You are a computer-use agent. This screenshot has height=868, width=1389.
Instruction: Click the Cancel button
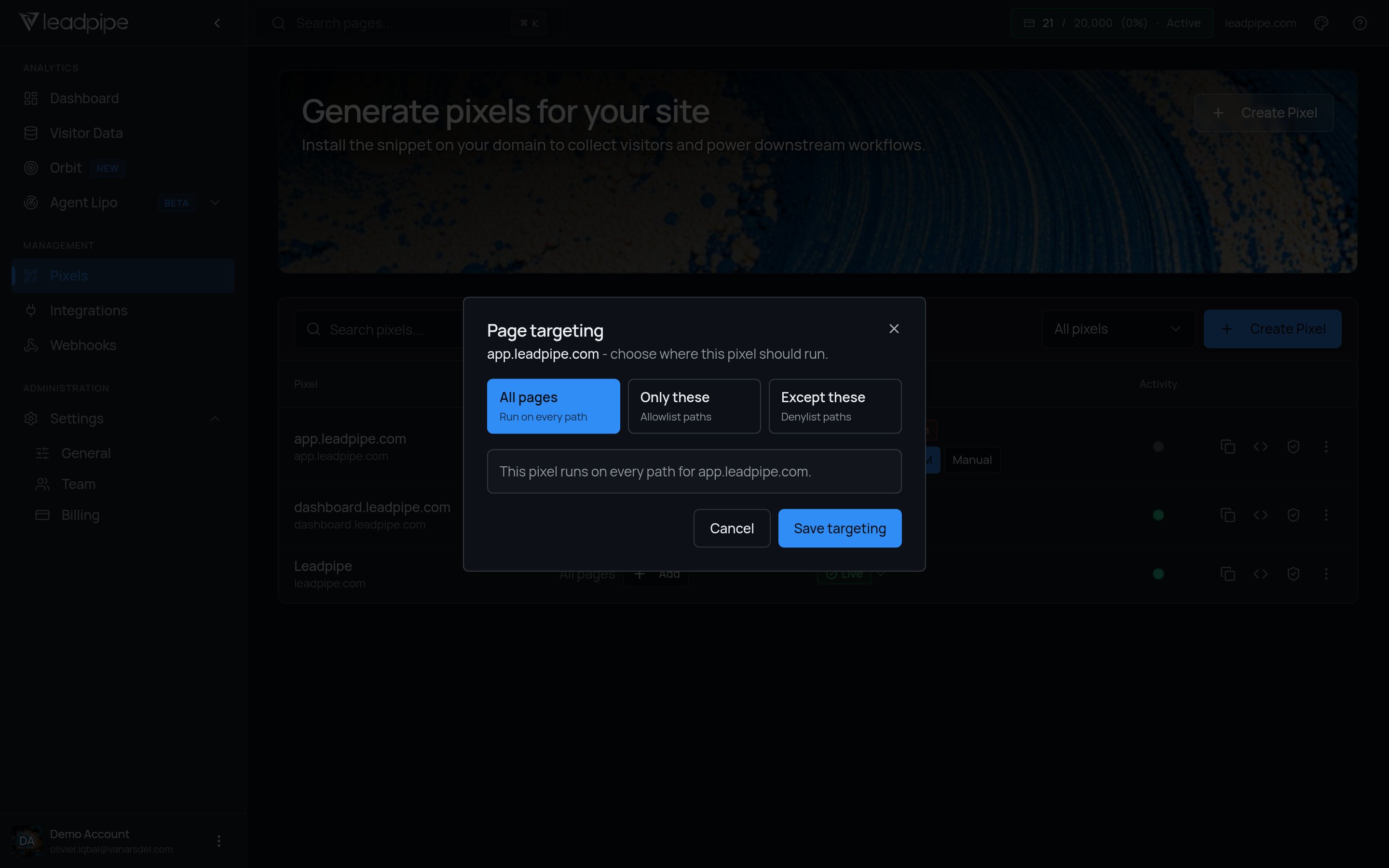pyautogui.click(x=732, y=528)
